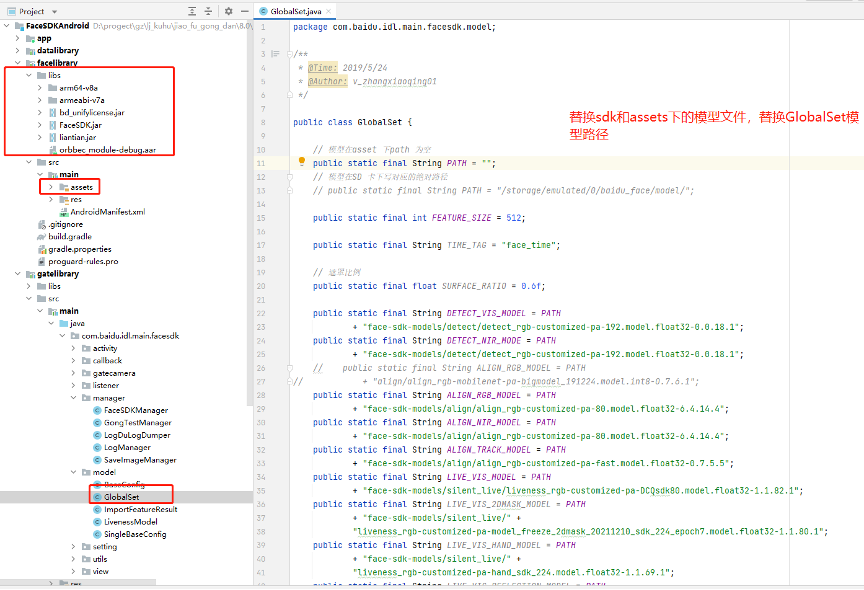Click FEATURE_SIZE constant on line 15
Image resolution: width=864 pixels, height=590 pixels.
tap(461, 218)
